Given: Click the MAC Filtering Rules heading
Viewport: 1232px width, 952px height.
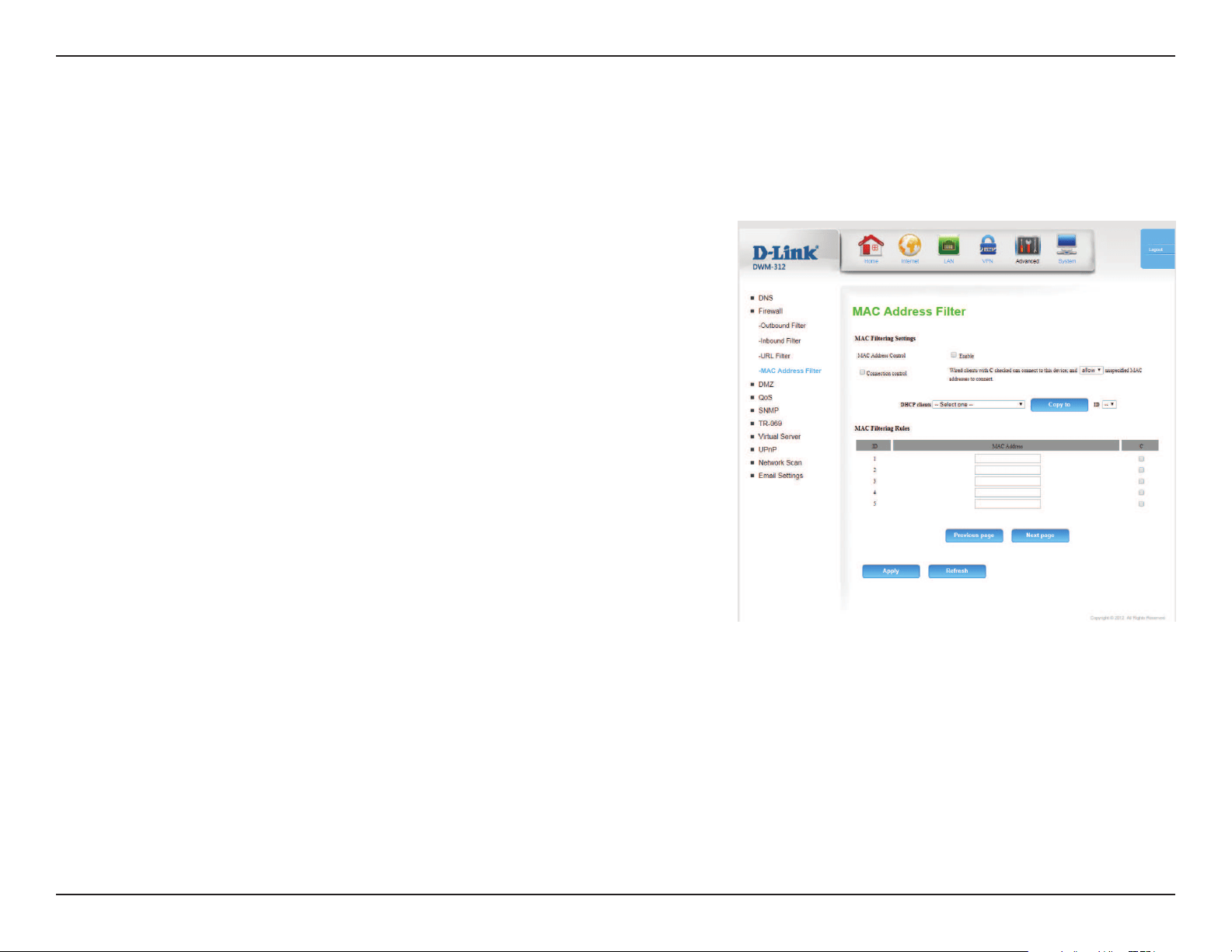Looking at the screenshot, I should click(x=882, y=428).
